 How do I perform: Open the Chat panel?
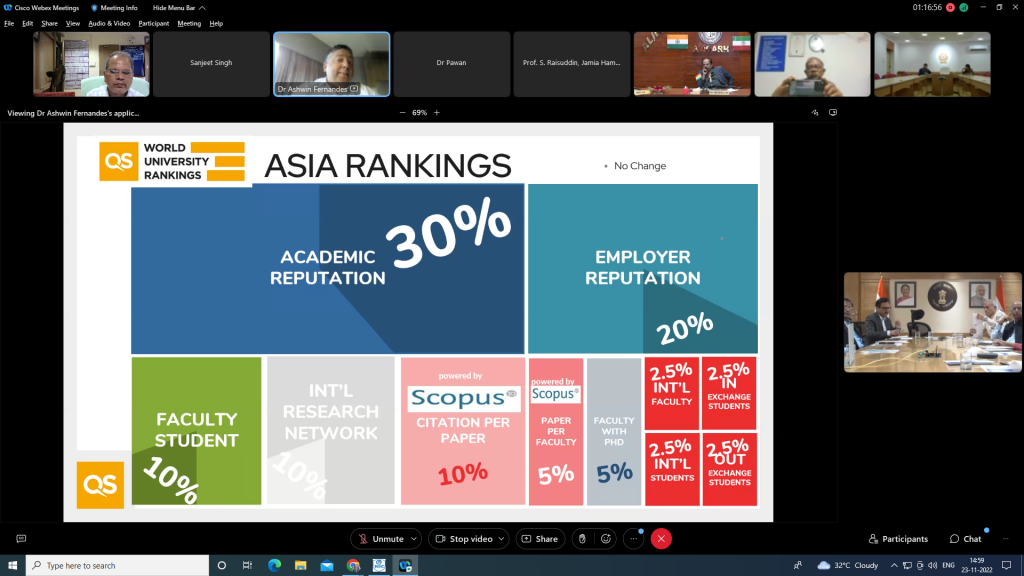pos(966,539)
